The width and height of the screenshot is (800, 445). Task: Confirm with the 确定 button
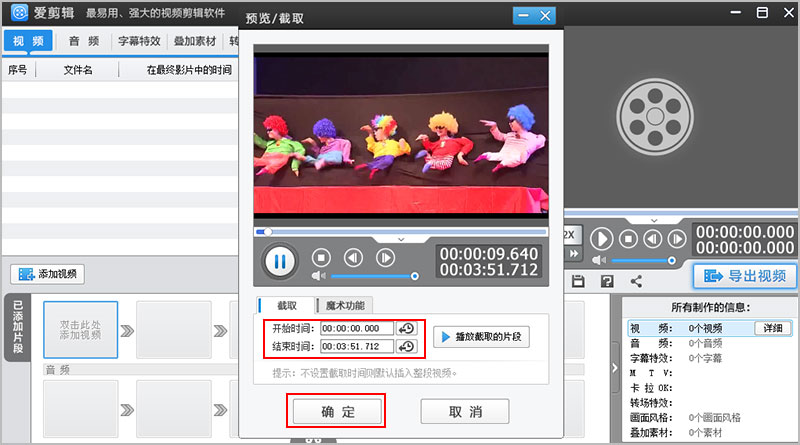(x=336, y=411)
